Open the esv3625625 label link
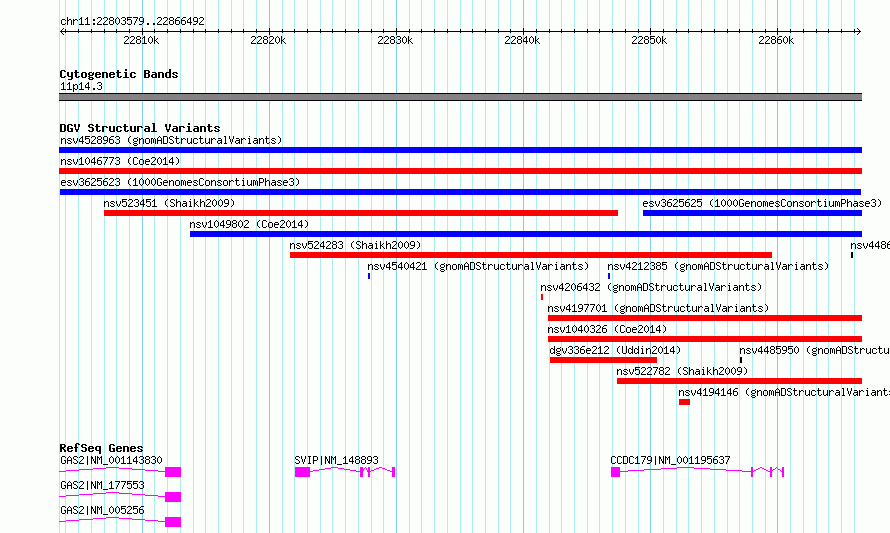Screen dimensions: 890x533 click(762, 203)
